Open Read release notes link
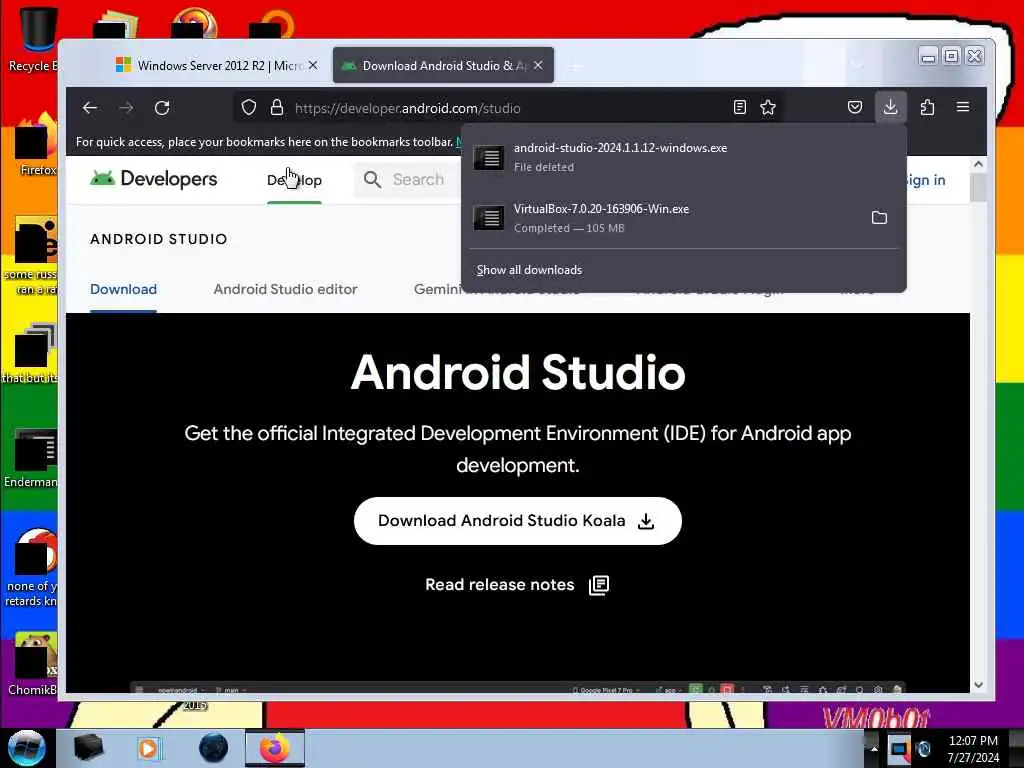Image resolution: width=1024 pixels, height=768 pixels. [517, 584]
